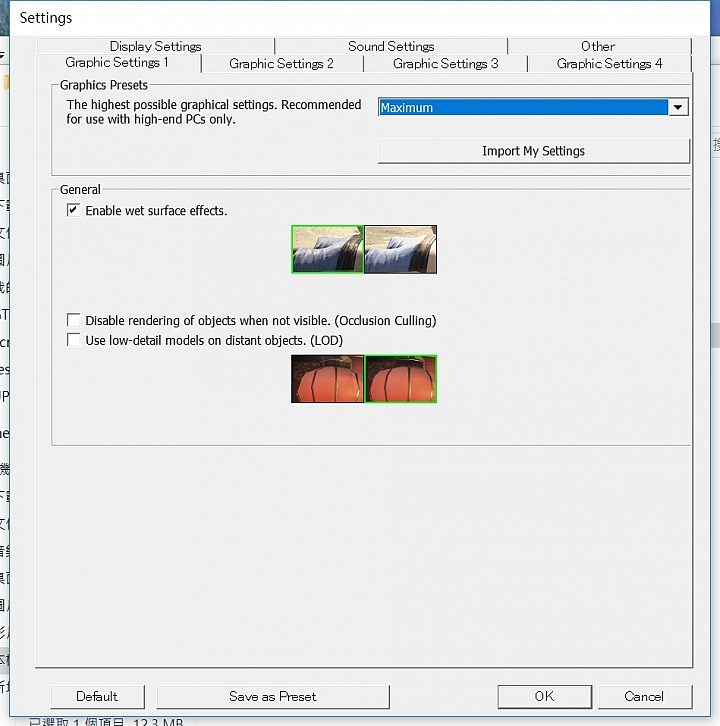Open Graphic Settings 4 tab
The width and height of the screenshot is (720, 726).
[609, 63]
